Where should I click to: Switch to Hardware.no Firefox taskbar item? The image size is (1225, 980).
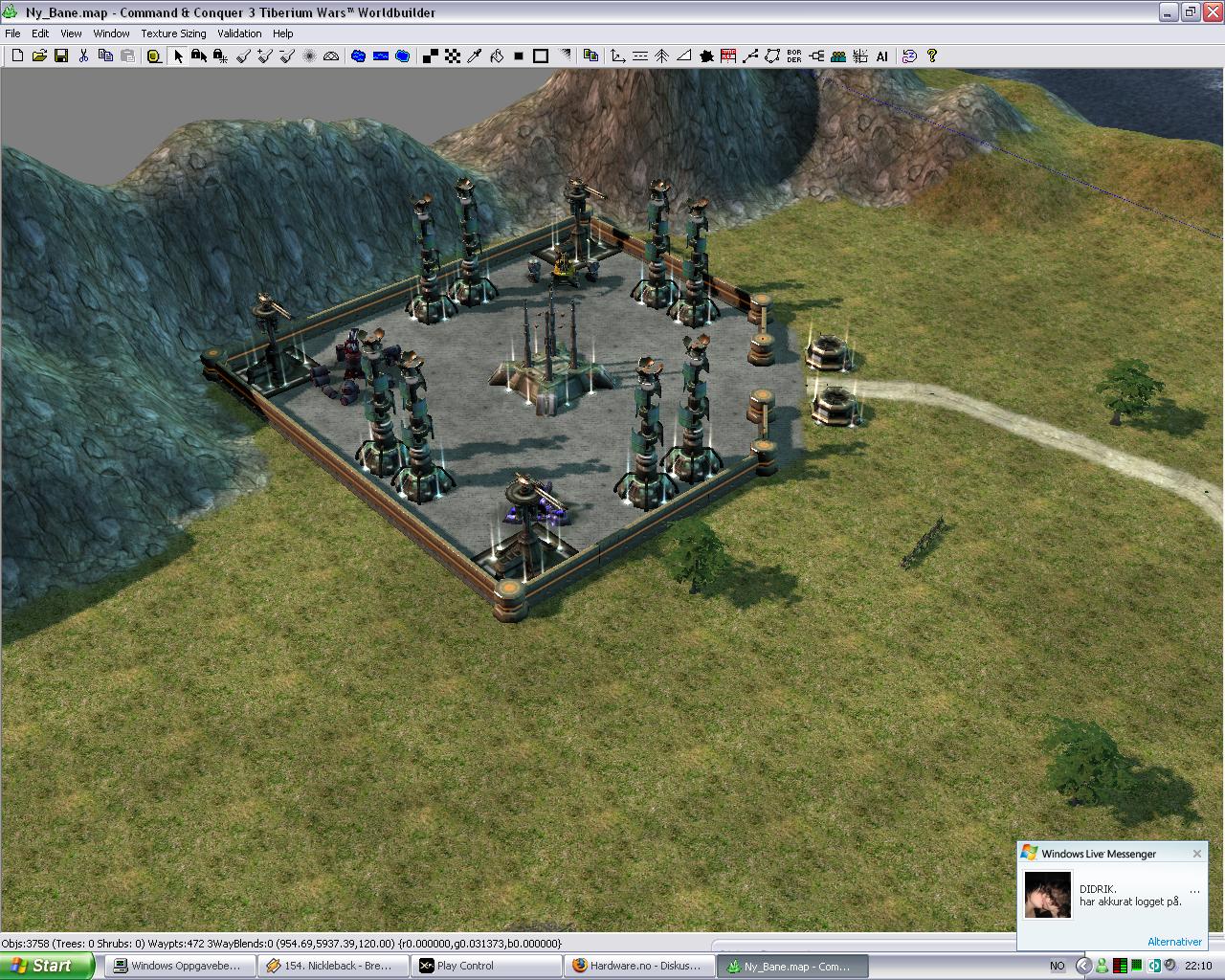click(640, 966)
